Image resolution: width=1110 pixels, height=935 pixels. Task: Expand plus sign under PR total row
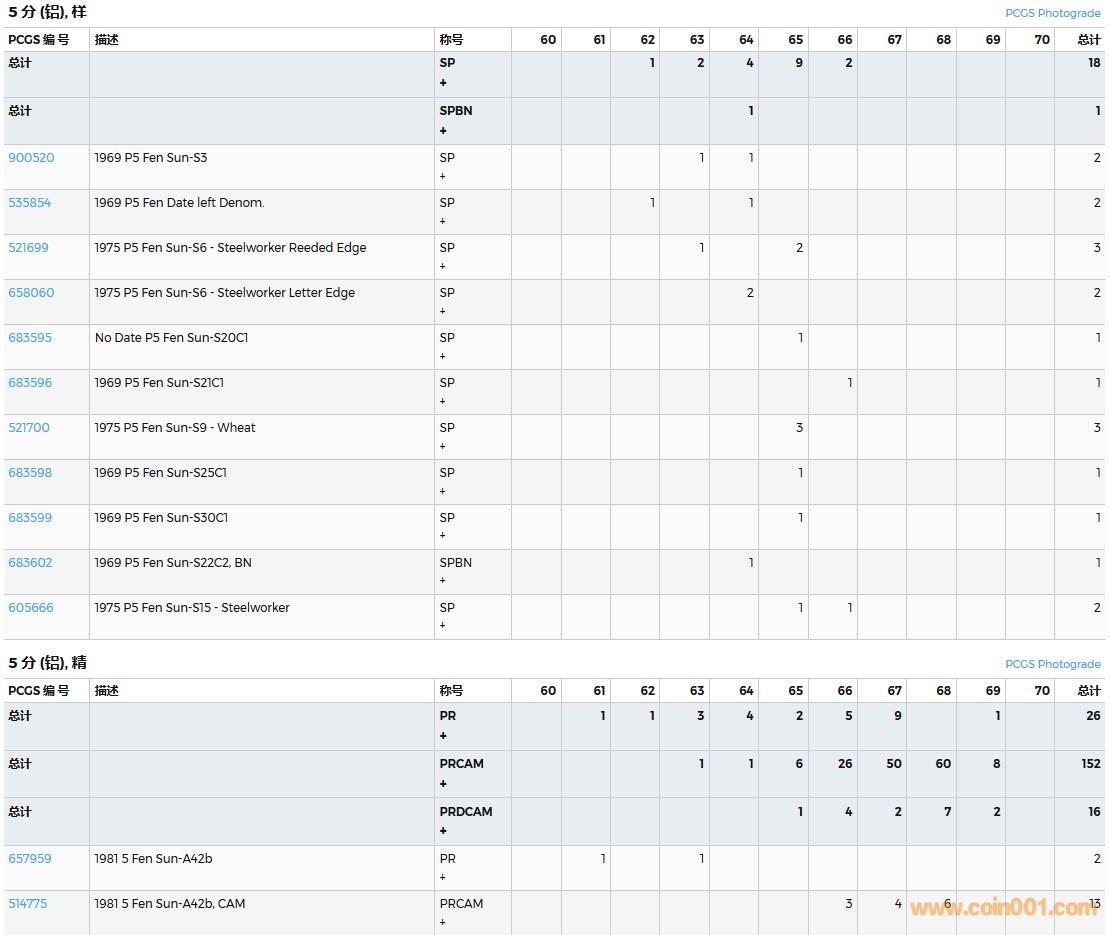[443, 736]
